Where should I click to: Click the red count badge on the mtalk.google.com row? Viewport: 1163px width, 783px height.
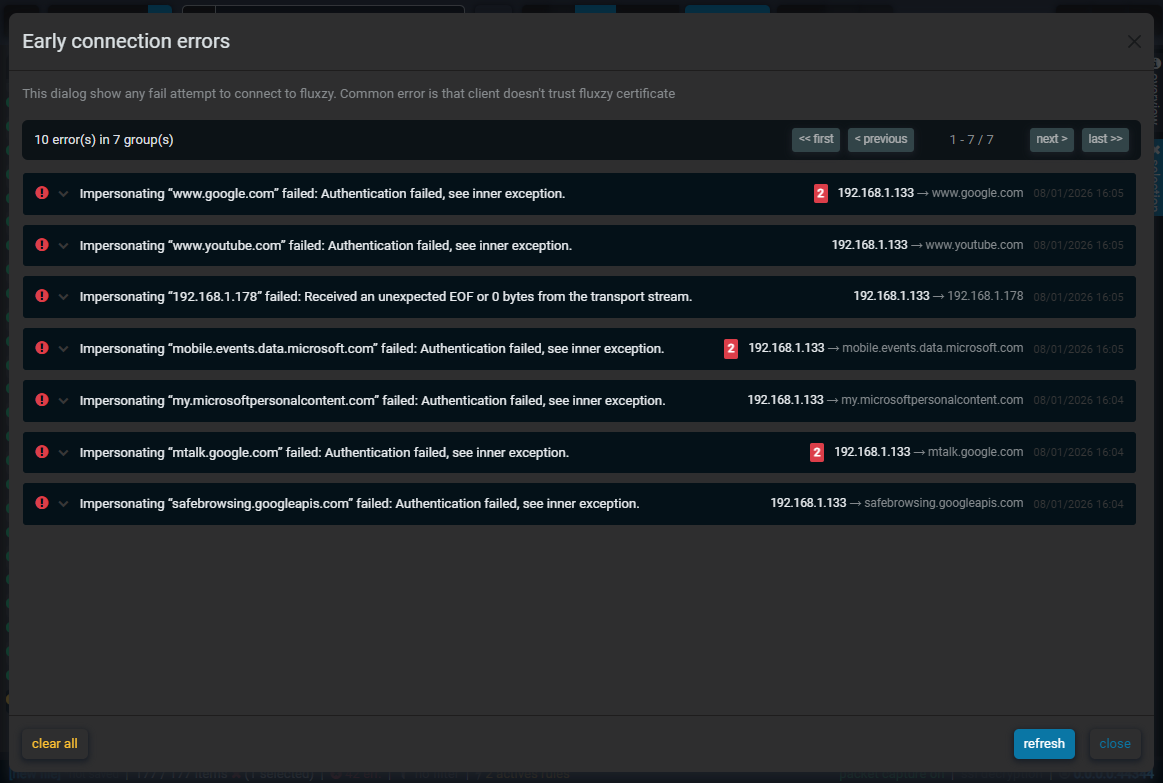[x=817, y=452]
